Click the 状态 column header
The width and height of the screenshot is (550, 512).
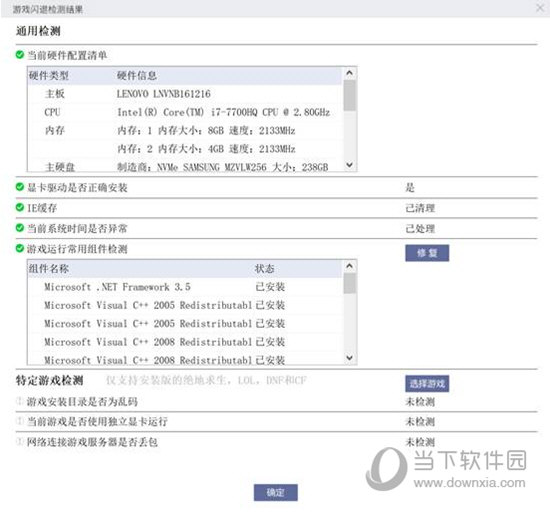(264, 269)
